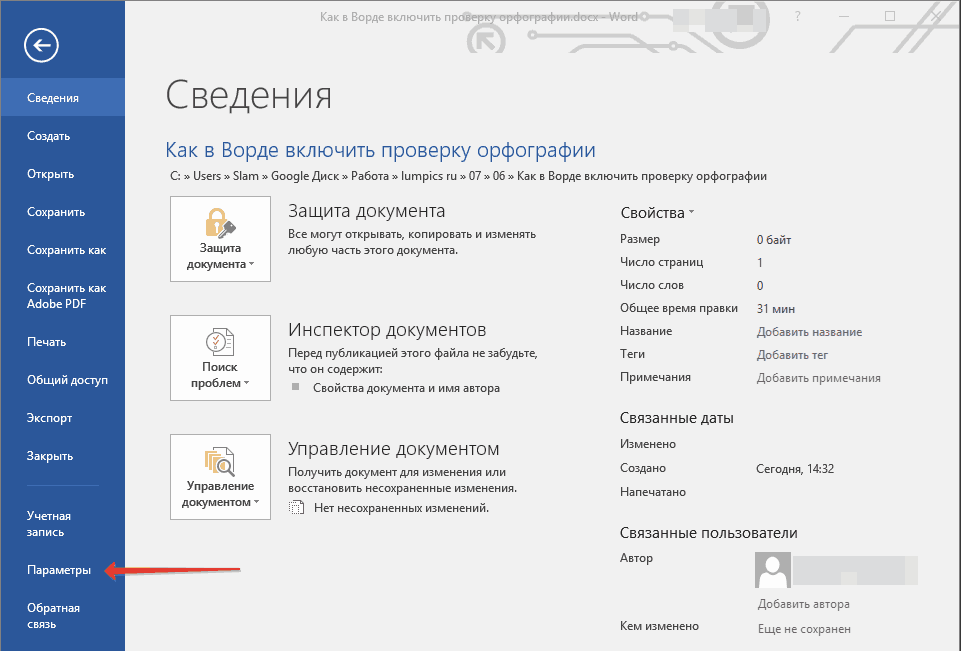Click the document file path breadcrumb
Screen dimensions: 961x651
point(468,176)
